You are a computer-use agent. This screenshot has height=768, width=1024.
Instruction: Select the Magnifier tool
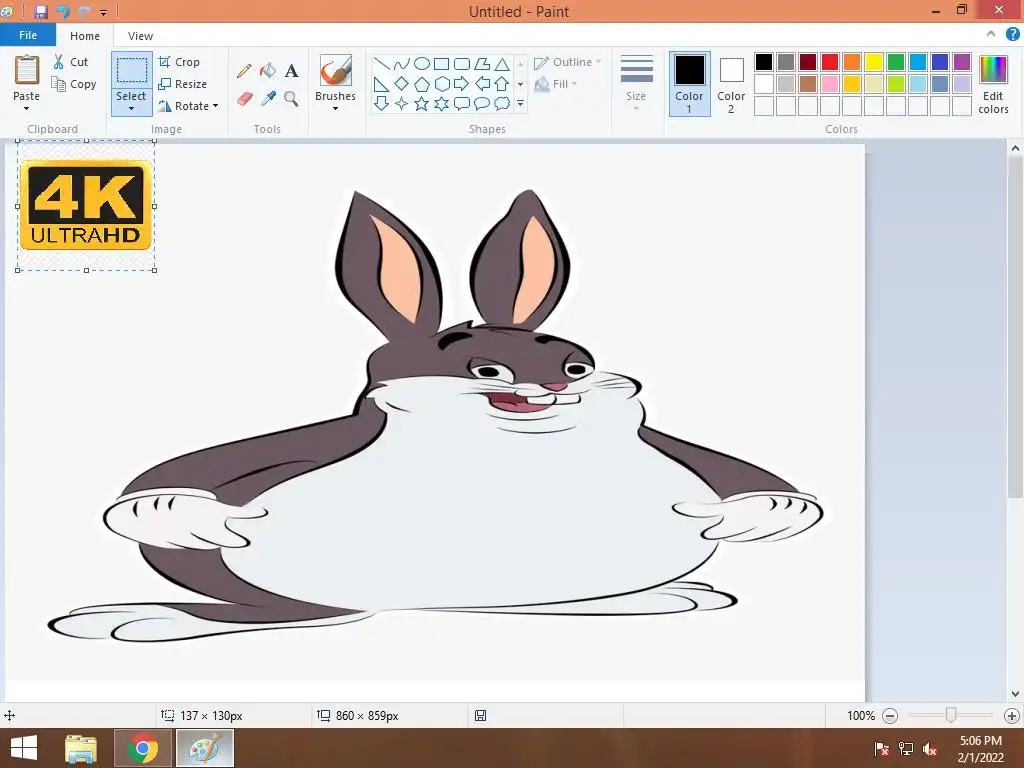pos(291,99)
